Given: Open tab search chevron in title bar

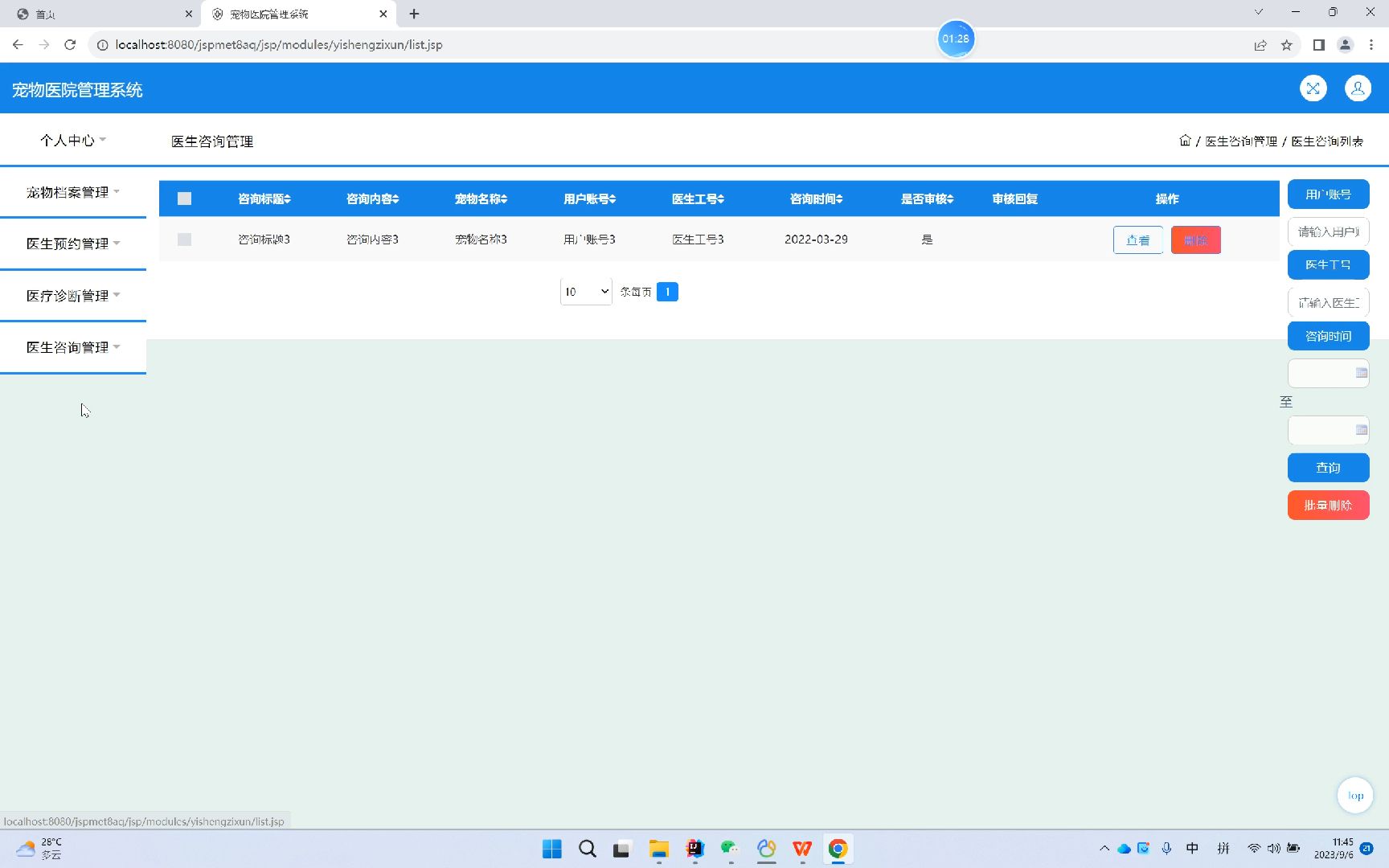Looking at the screenshot, I should tap(1259, 12).
